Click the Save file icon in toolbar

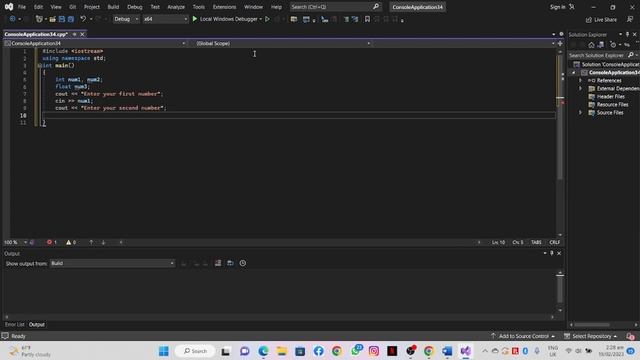pos(62,19)
